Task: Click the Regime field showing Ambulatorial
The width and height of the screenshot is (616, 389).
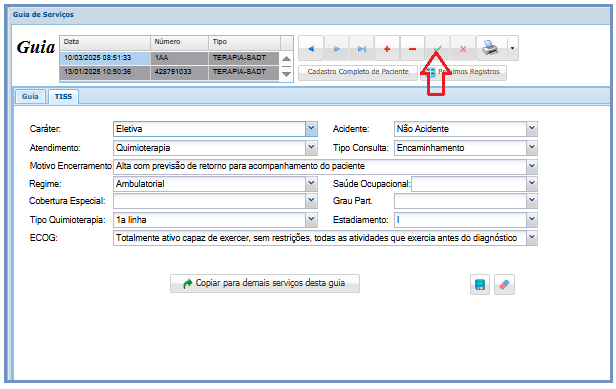Action: (209, 184)
